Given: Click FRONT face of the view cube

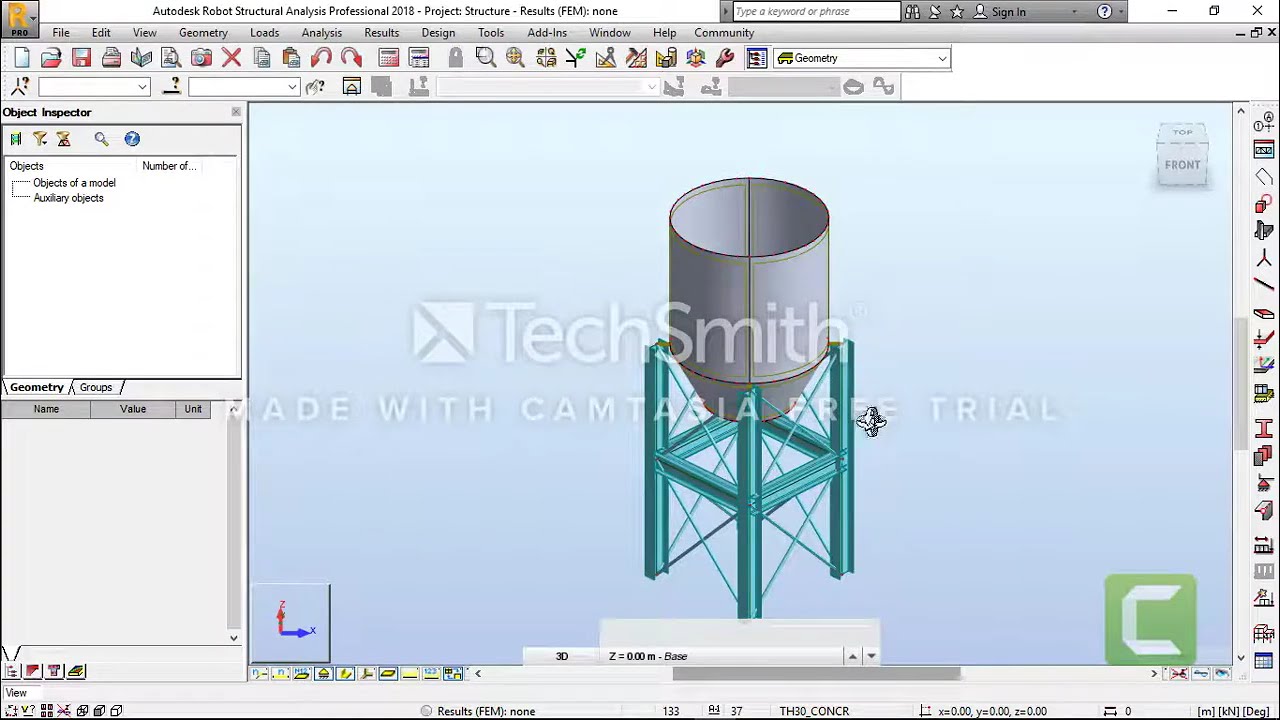Looking at the screenshot, I should click(1182, 166).
